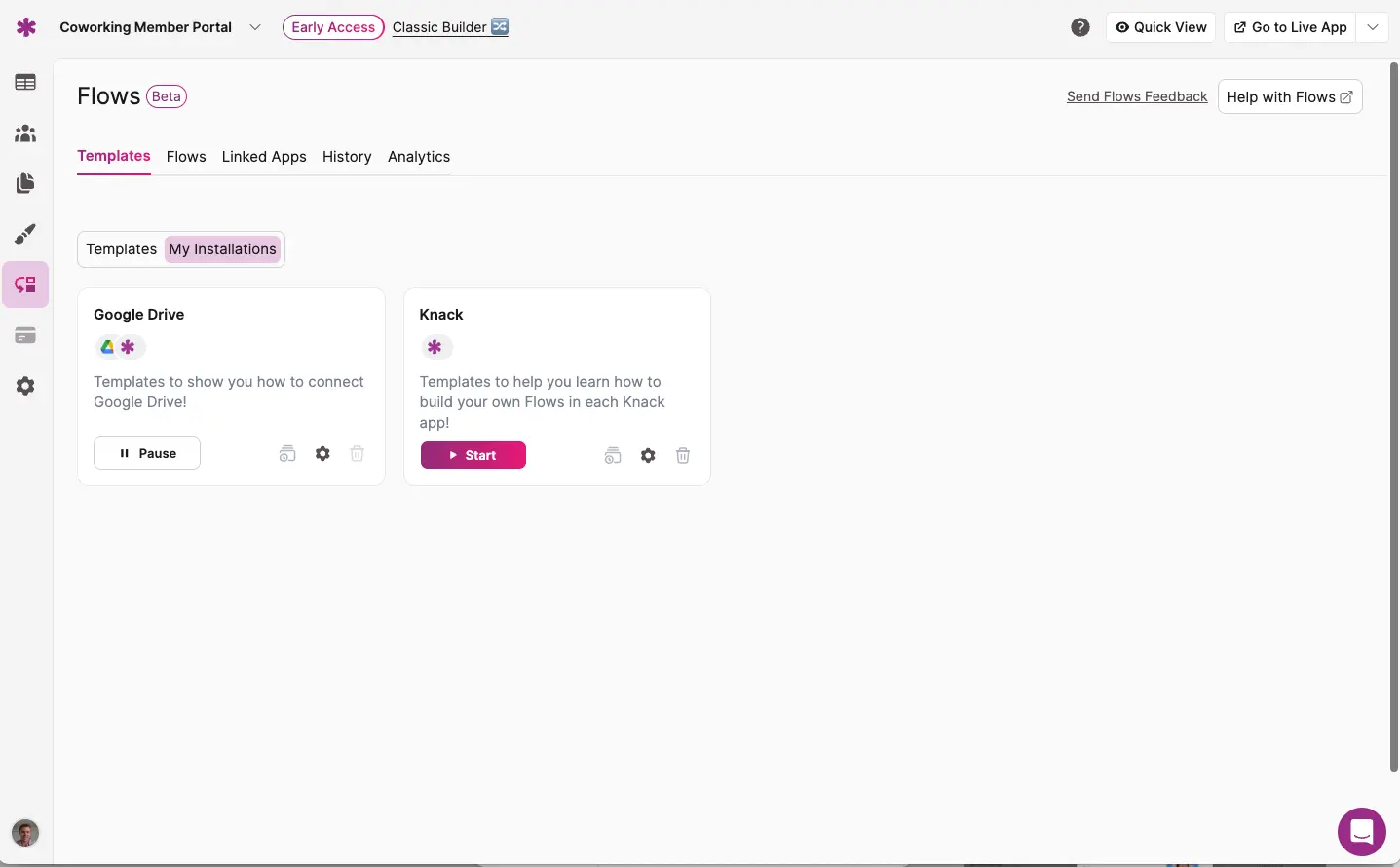Screen dimensions: 1400x867
Task: Open the Payments card sidebar icon
Action: point(25,336)
